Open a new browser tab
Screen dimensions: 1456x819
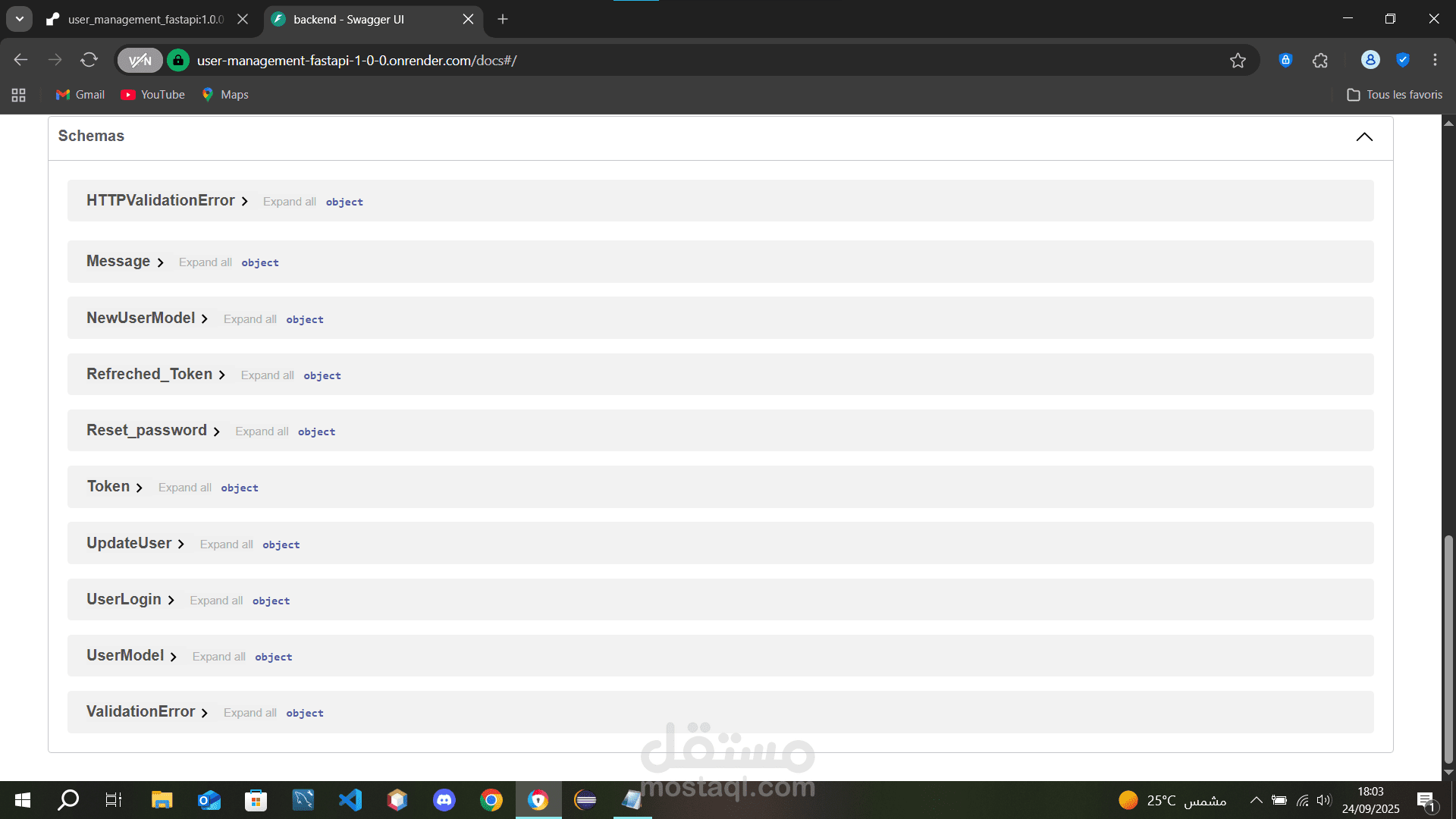[503, 20]
